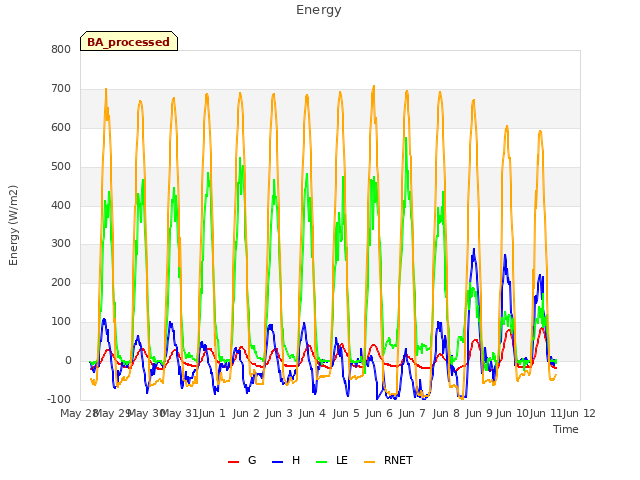Click the Energy (W/m2) axis label
The width and height of the screenshot is (640, 480).
(13, 225)
